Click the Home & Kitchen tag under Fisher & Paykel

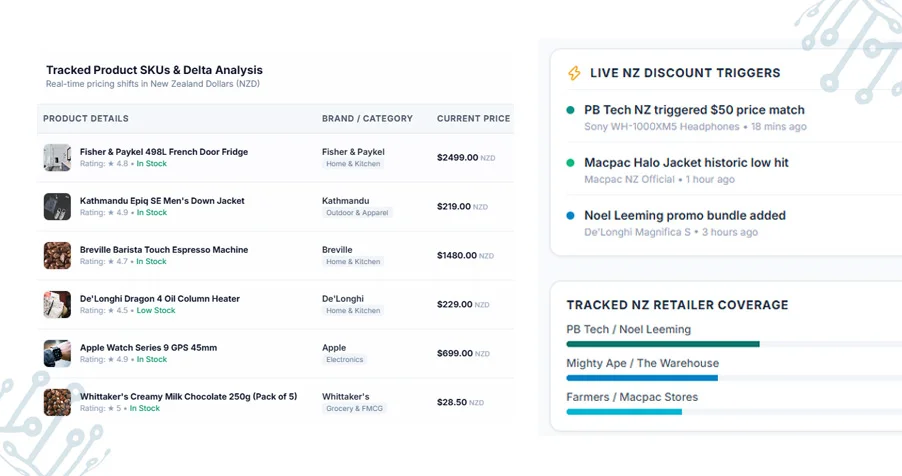(x=353, y=164)
